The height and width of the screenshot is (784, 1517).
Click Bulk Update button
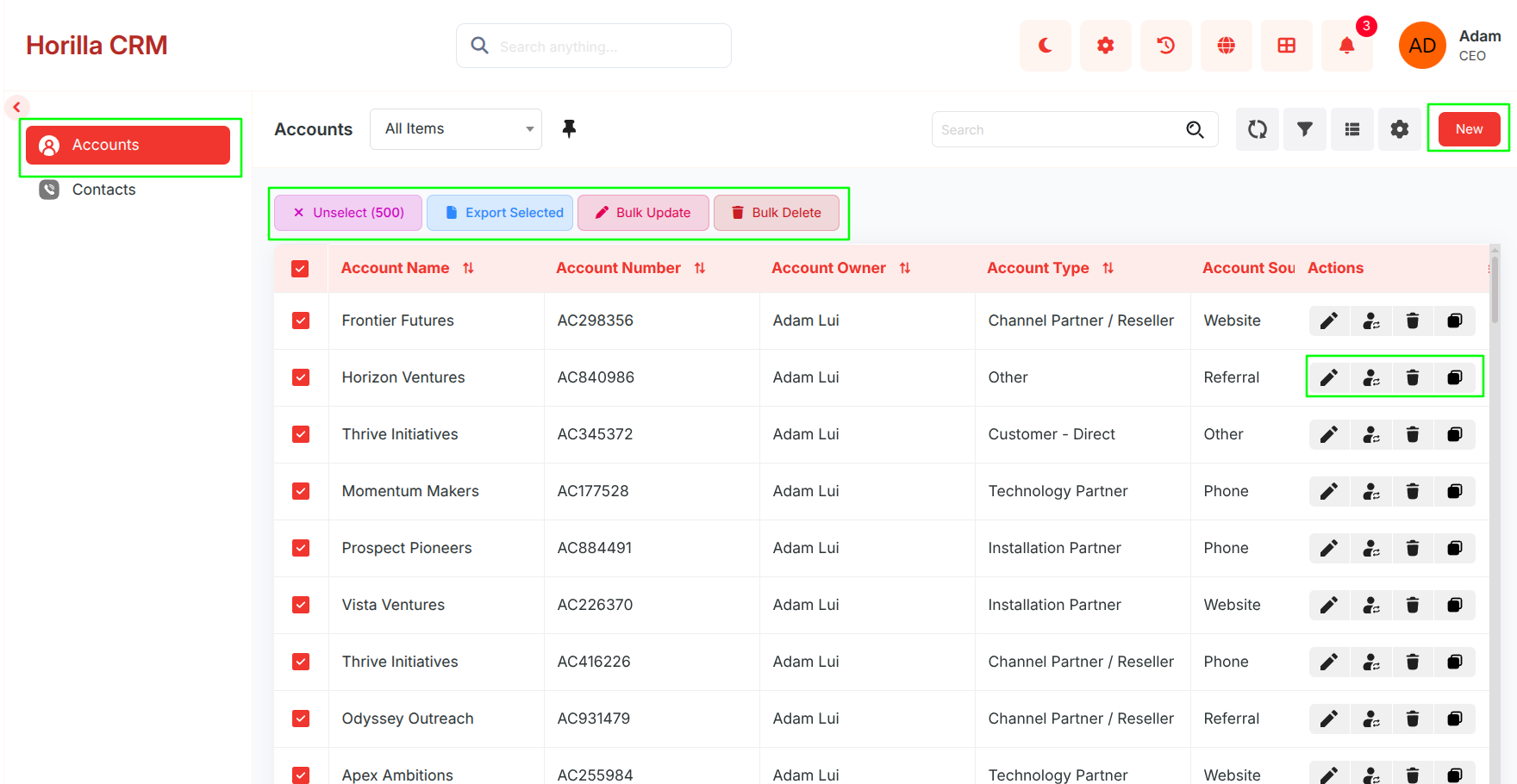click(643, 213)
